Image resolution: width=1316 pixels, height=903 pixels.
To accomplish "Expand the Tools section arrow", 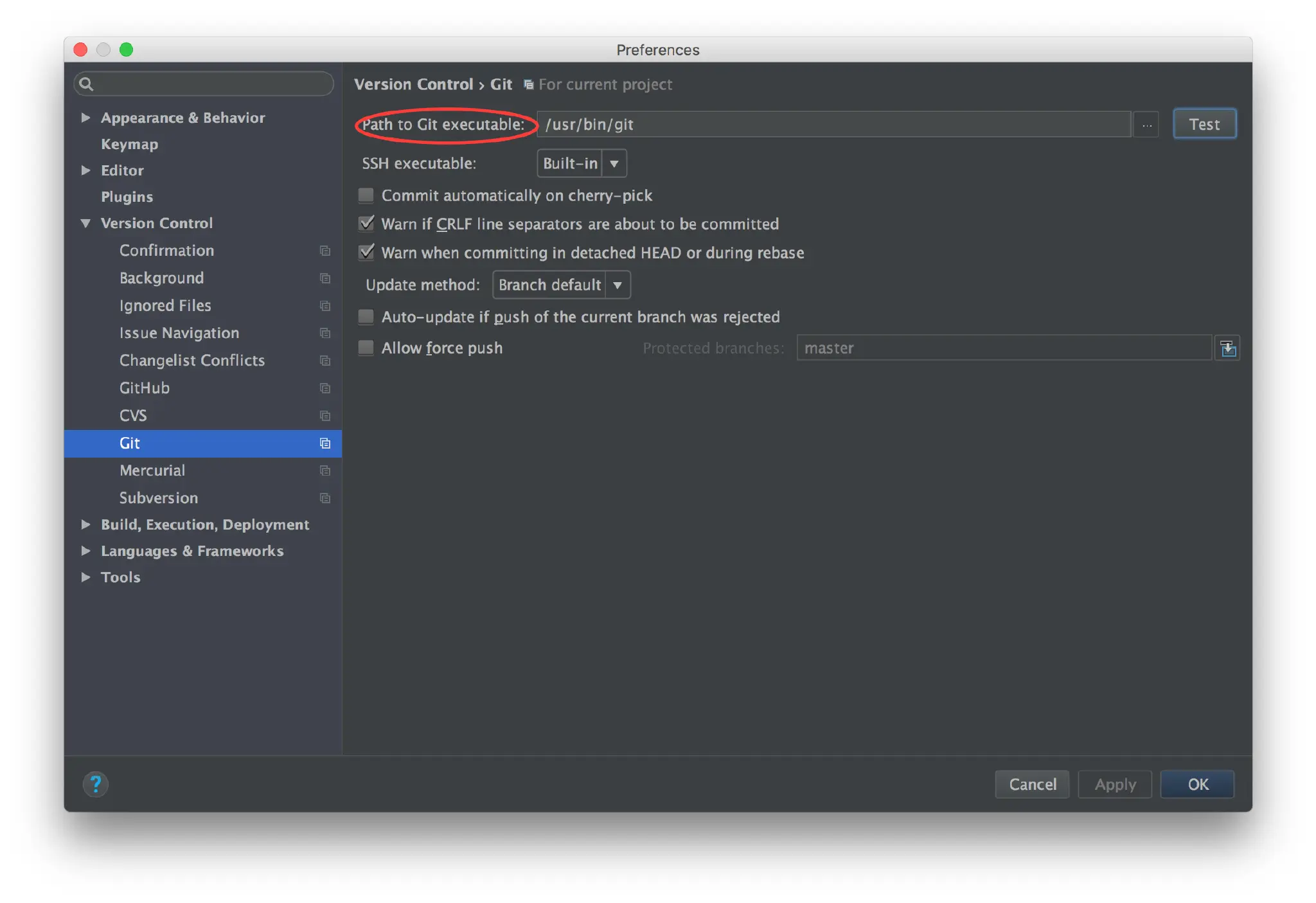I will [85, 577].
